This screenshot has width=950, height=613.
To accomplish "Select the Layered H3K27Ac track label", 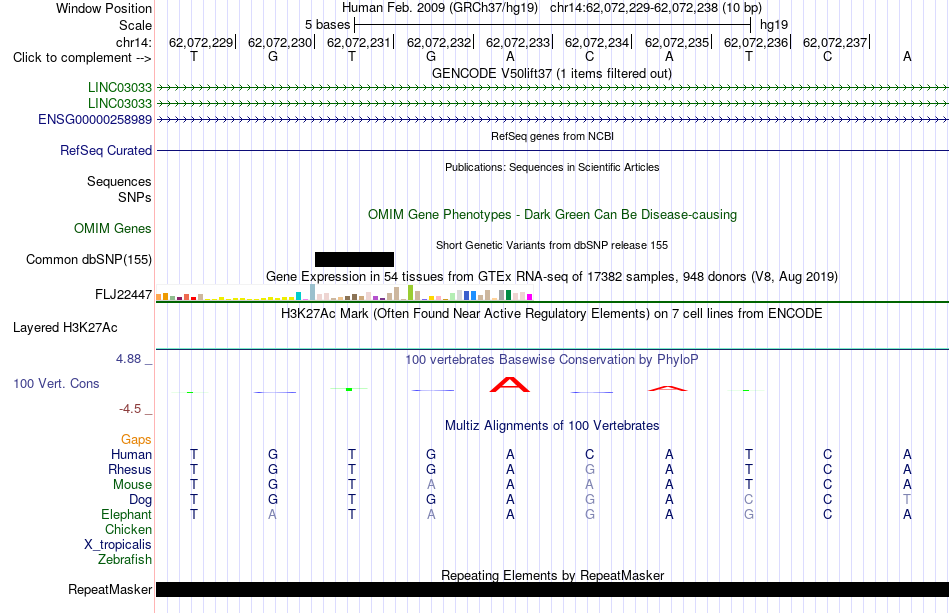I will [x=65, y=328].
